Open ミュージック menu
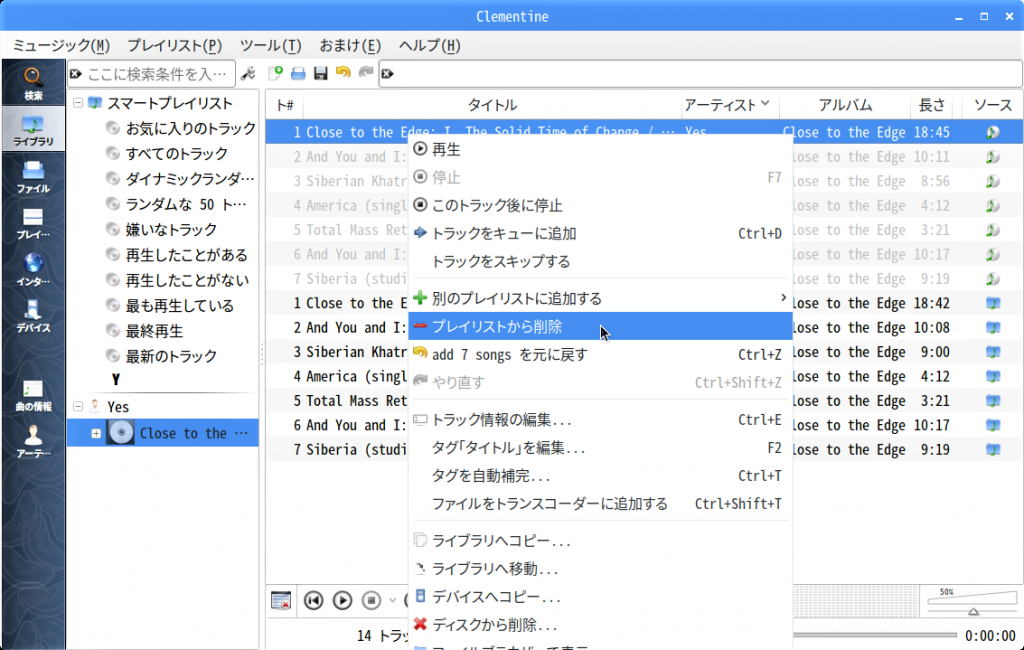This screenshot has height=650, width=1024. (x=61, y=46)
